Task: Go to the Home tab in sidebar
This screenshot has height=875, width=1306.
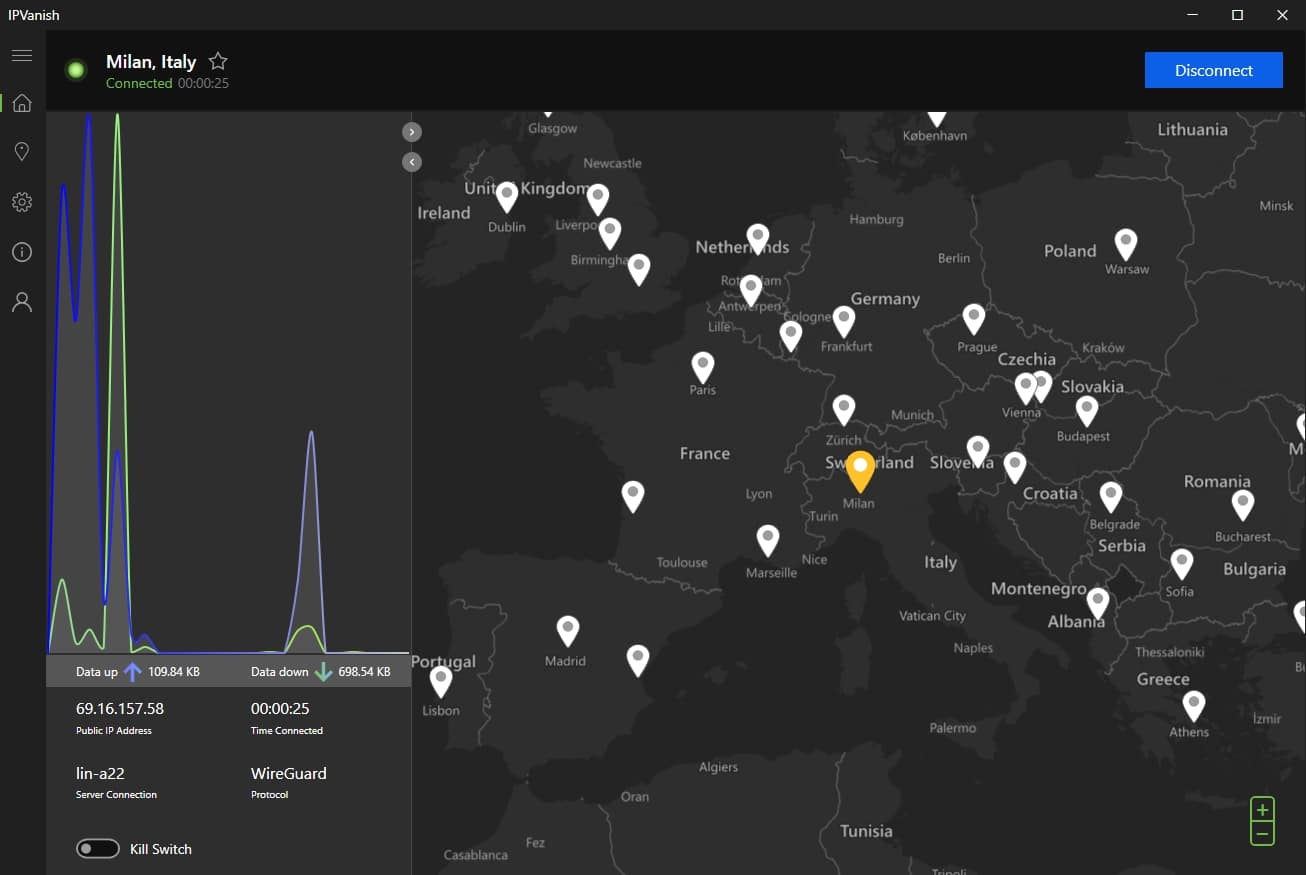Action: [x=22, y=103]
